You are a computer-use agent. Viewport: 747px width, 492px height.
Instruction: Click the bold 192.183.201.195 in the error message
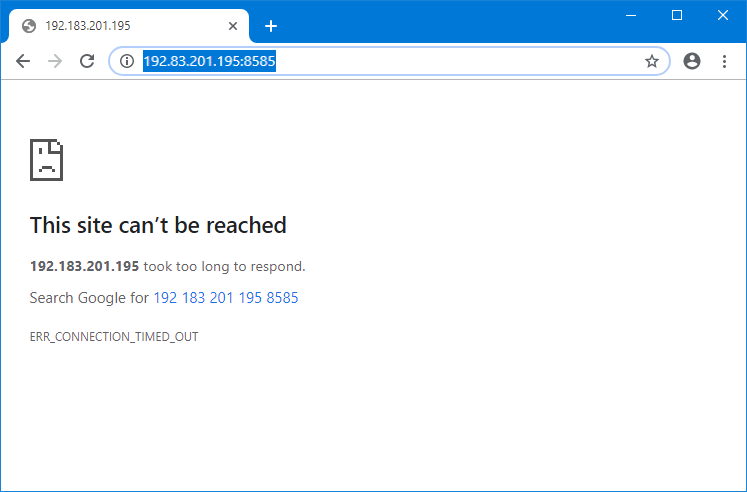point(84,266)
